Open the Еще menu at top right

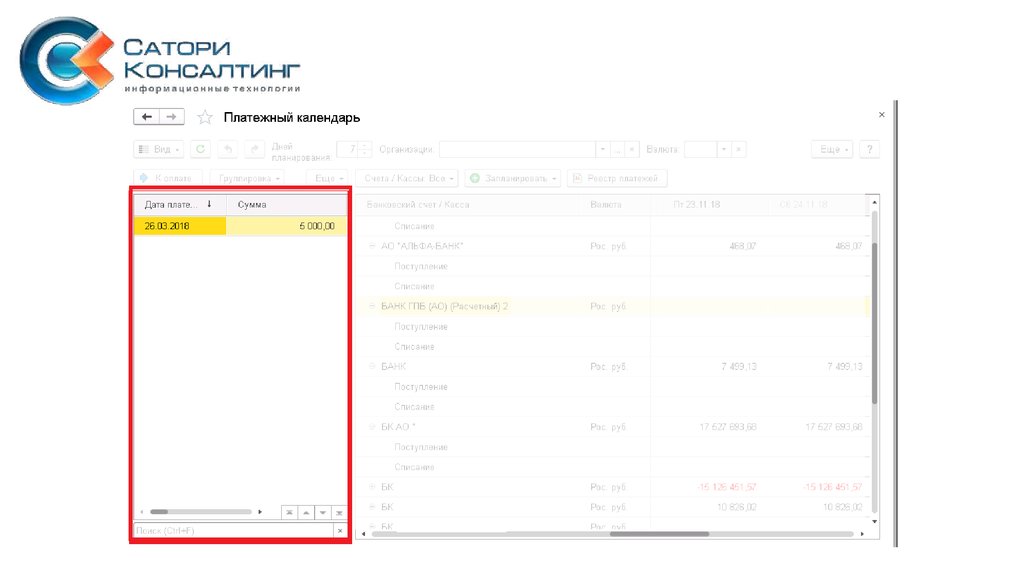832,149
